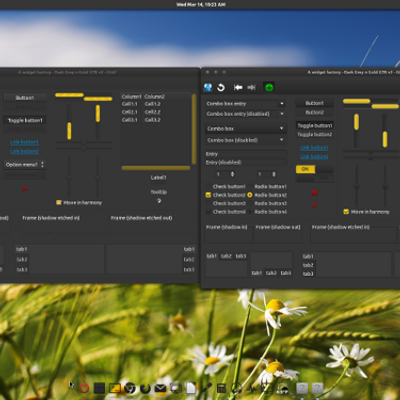This screenshot has height=400, width=400.
Task: Click the Column2 header in tree view
Action: (155, 96)
